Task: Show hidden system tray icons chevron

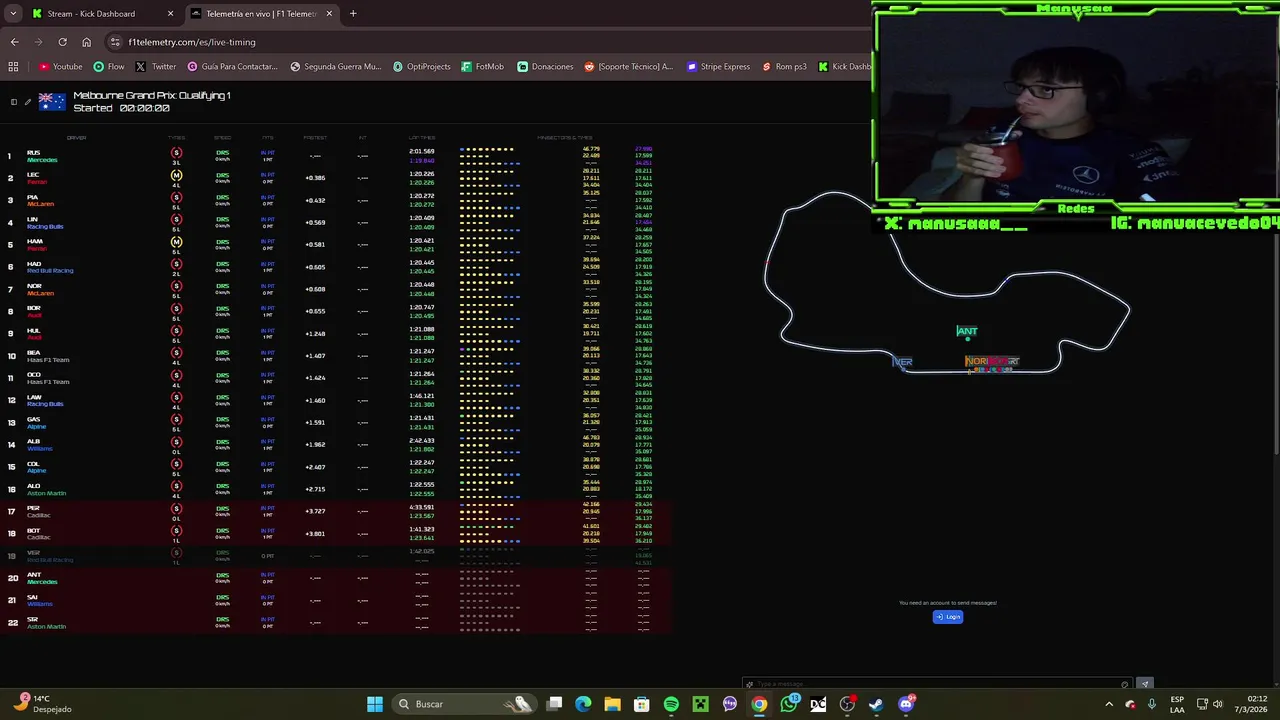Action: point(1109,704)
